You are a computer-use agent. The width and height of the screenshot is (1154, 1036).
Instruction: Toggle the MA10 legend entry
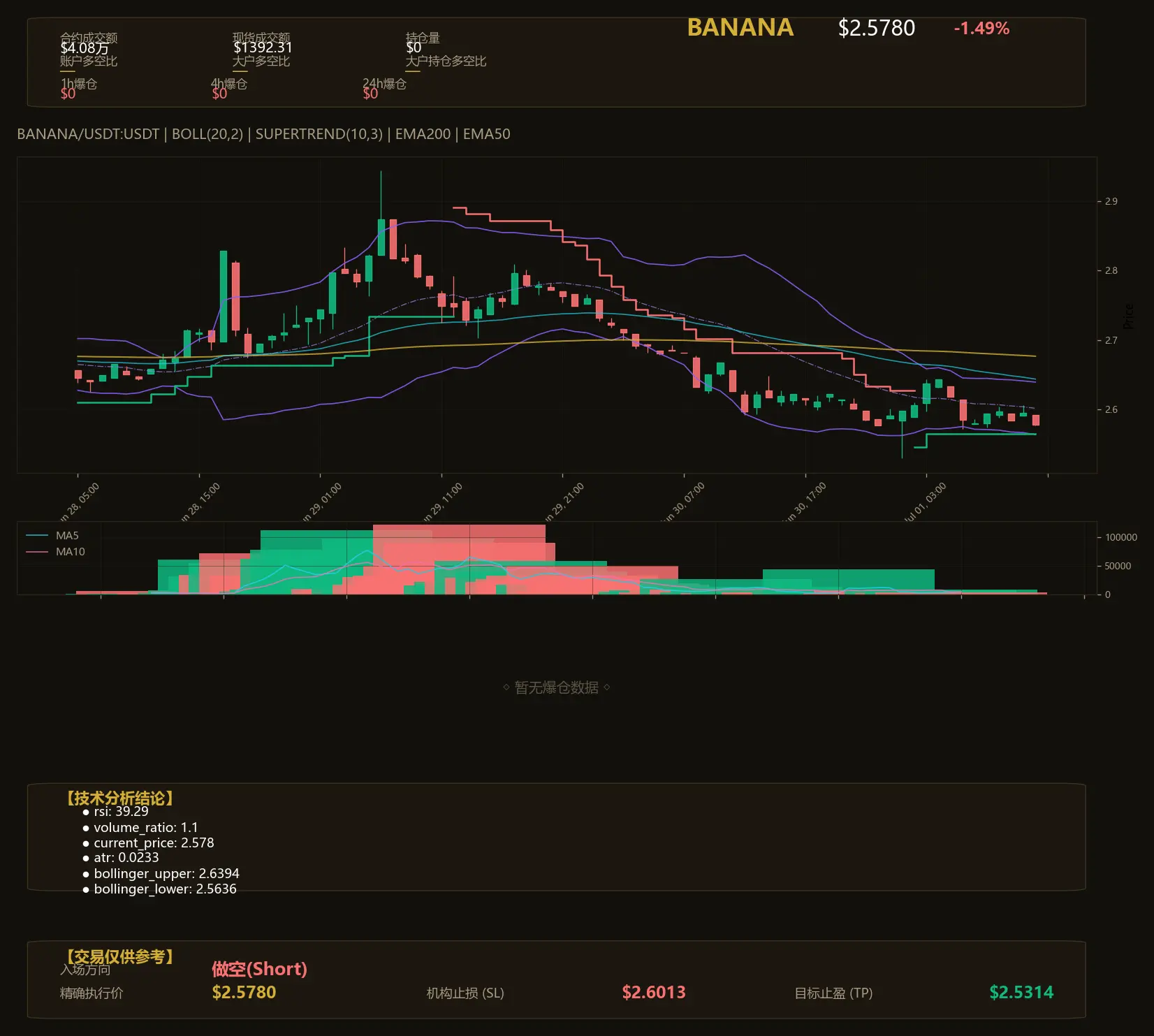click(55, 552)
